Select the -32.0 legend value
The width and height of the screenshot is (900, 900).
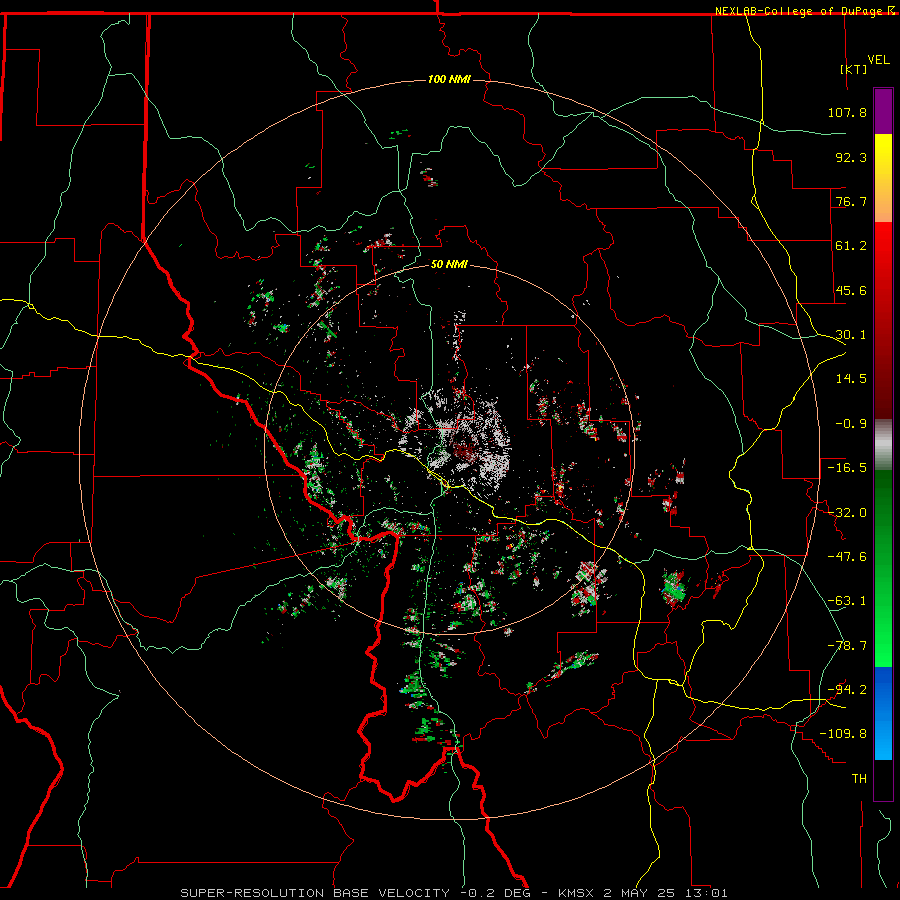847,513
